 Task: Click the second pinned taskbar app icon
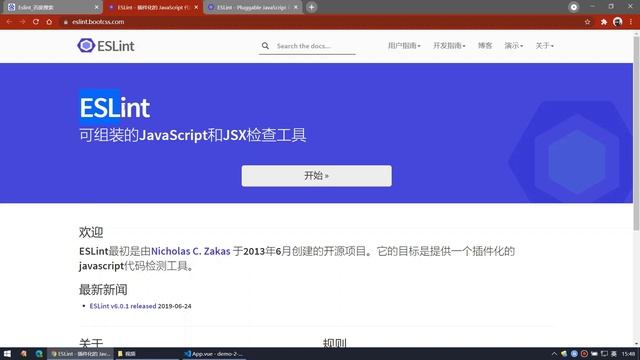(x=24, y=353)
